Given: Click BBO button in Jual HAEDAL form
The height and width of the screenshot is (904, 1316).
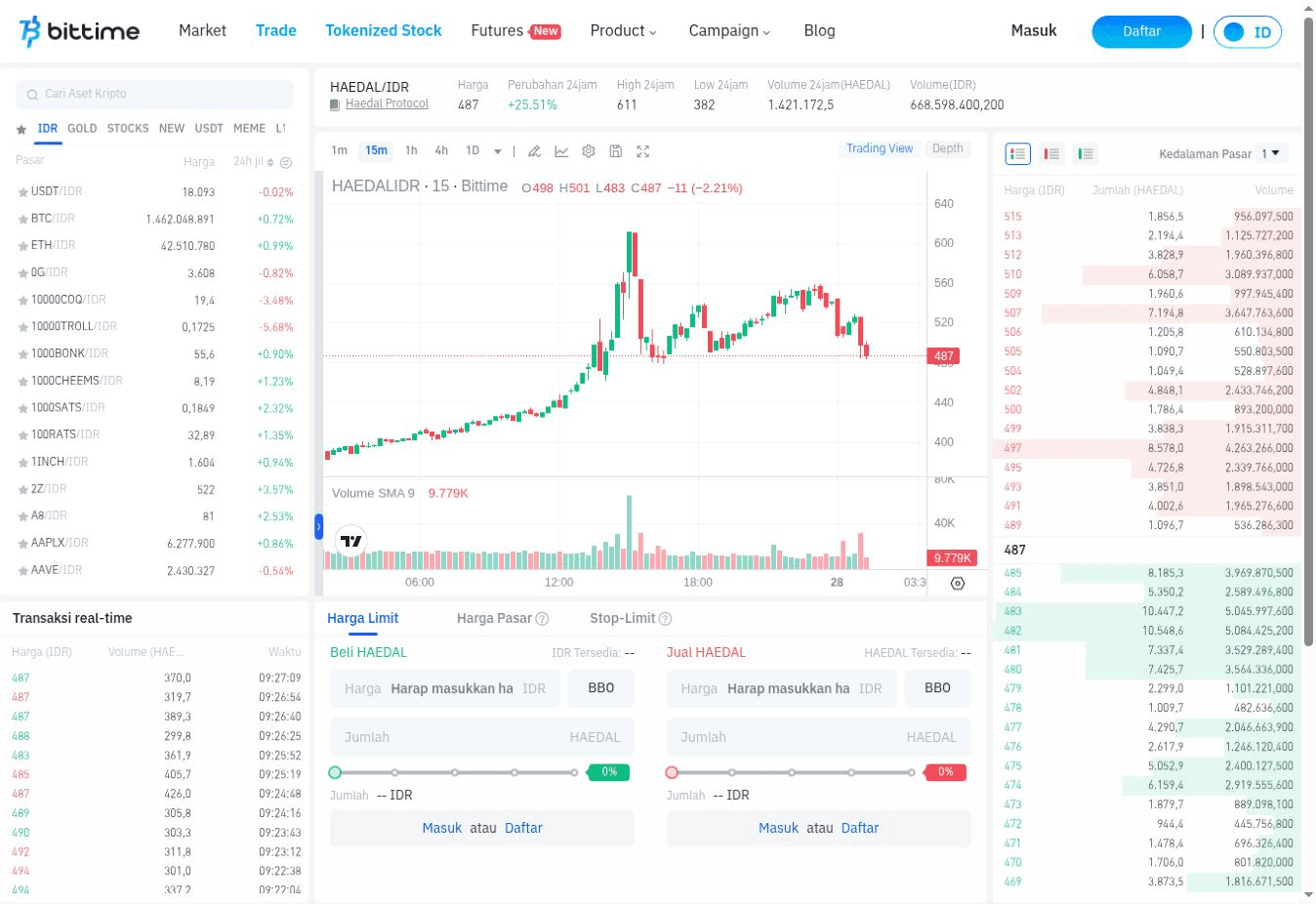Looking at the screenshot, I should [938, 688].
